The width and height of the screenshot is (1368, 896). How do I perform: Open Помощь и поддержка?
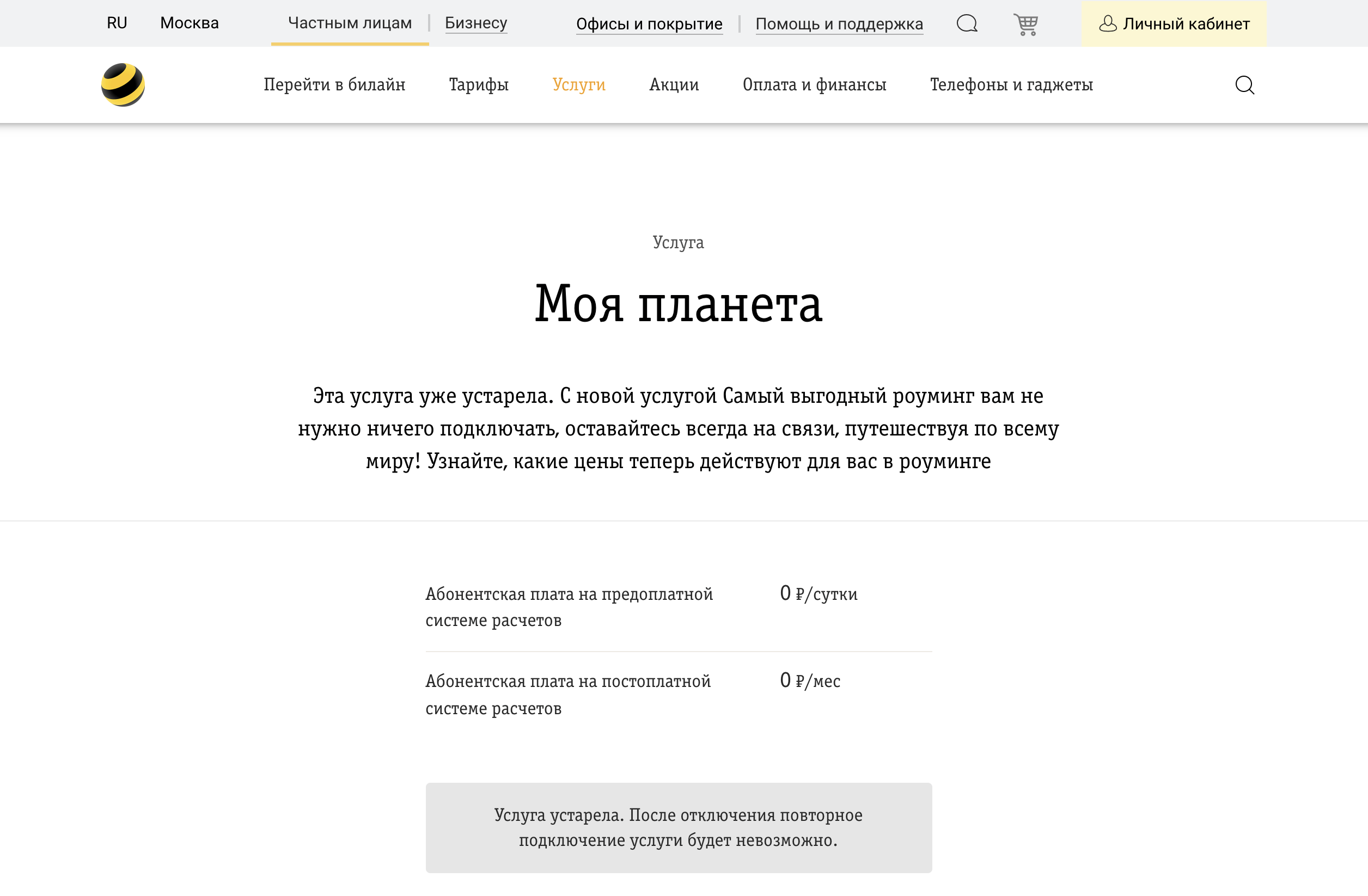[839, 24]
